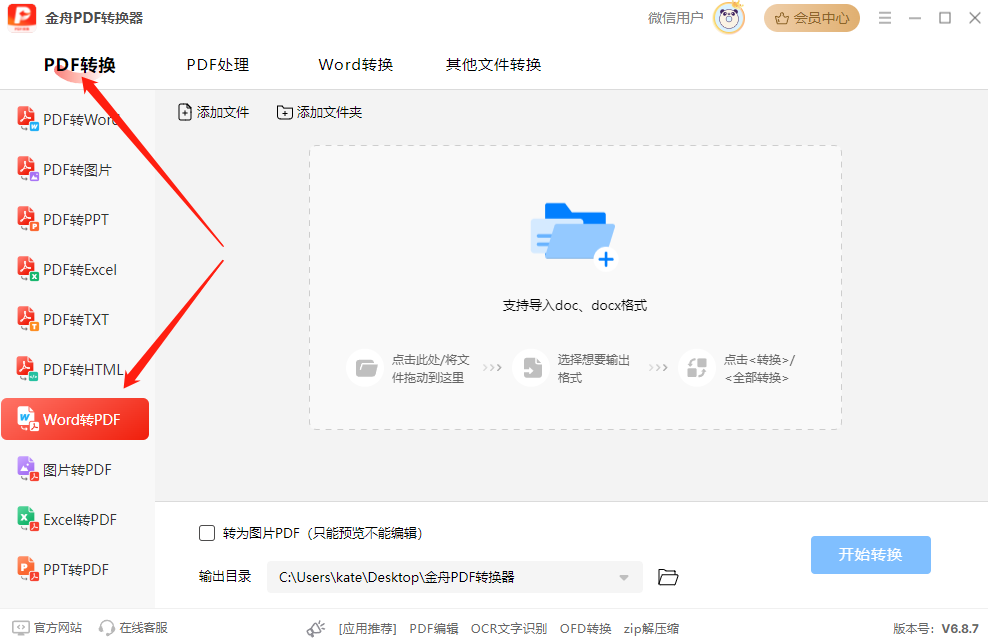
Task: Maximize the window
Action: [945, 18]
